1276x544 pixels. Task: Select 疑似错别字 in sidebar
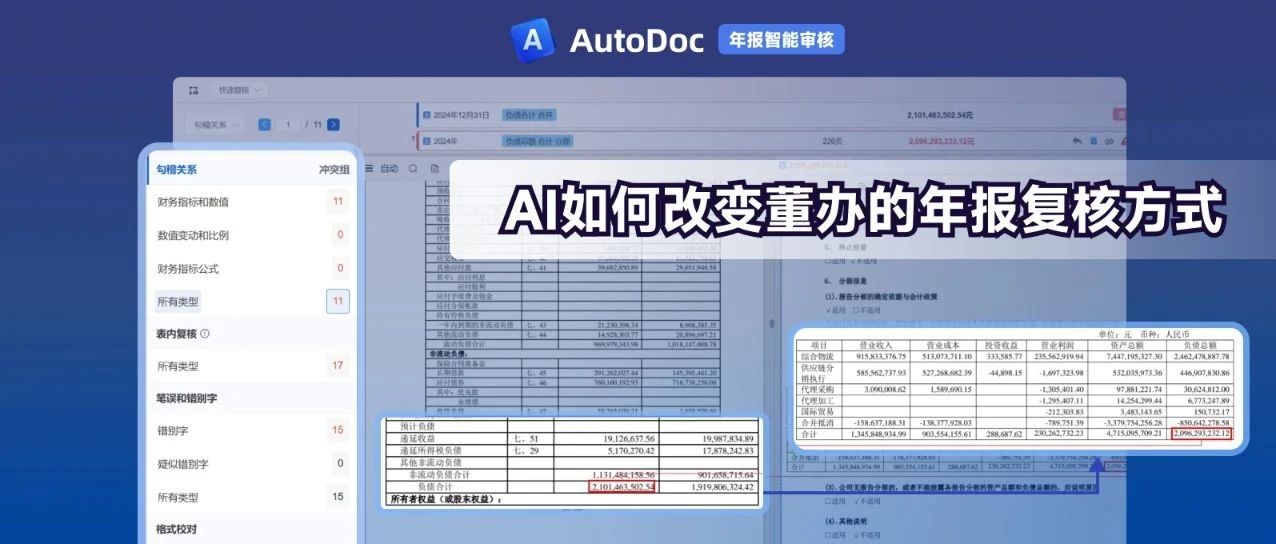[183, 464]
